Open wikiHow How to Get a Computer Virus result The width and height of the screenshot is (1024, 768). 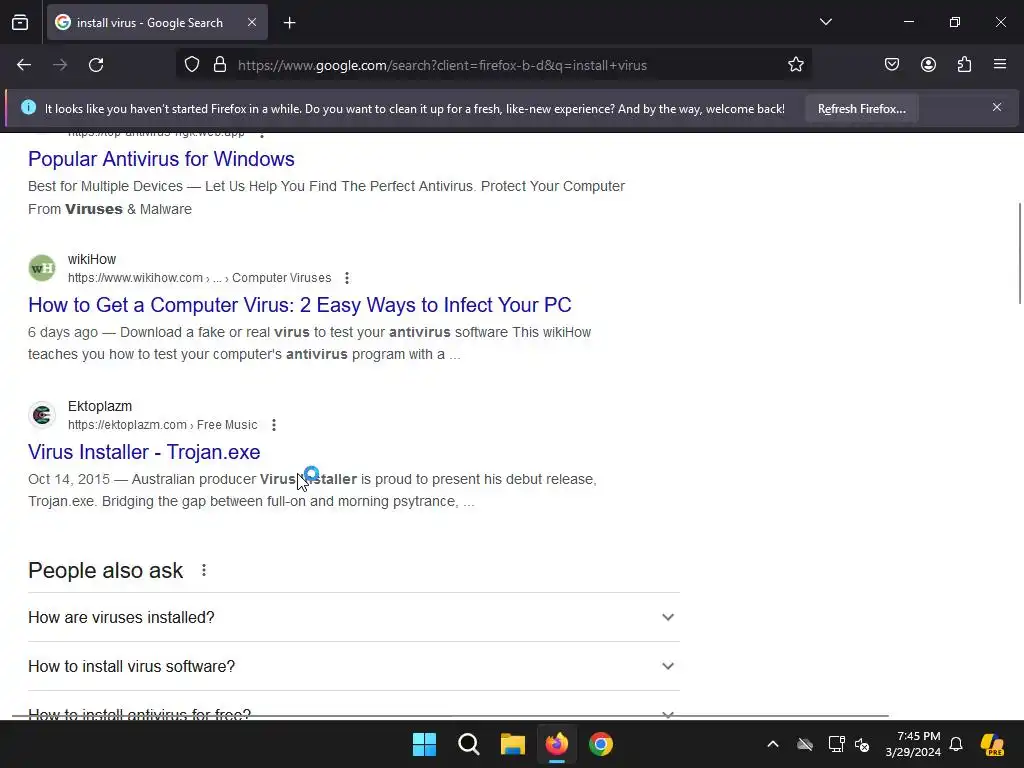(x=300, y=305)
